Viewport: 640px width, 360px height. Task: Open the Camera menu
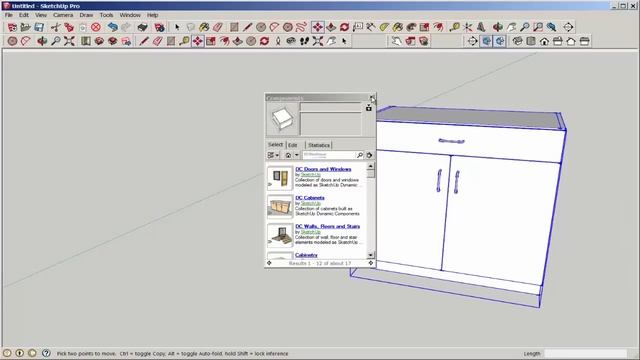click(x=63, y=15)
